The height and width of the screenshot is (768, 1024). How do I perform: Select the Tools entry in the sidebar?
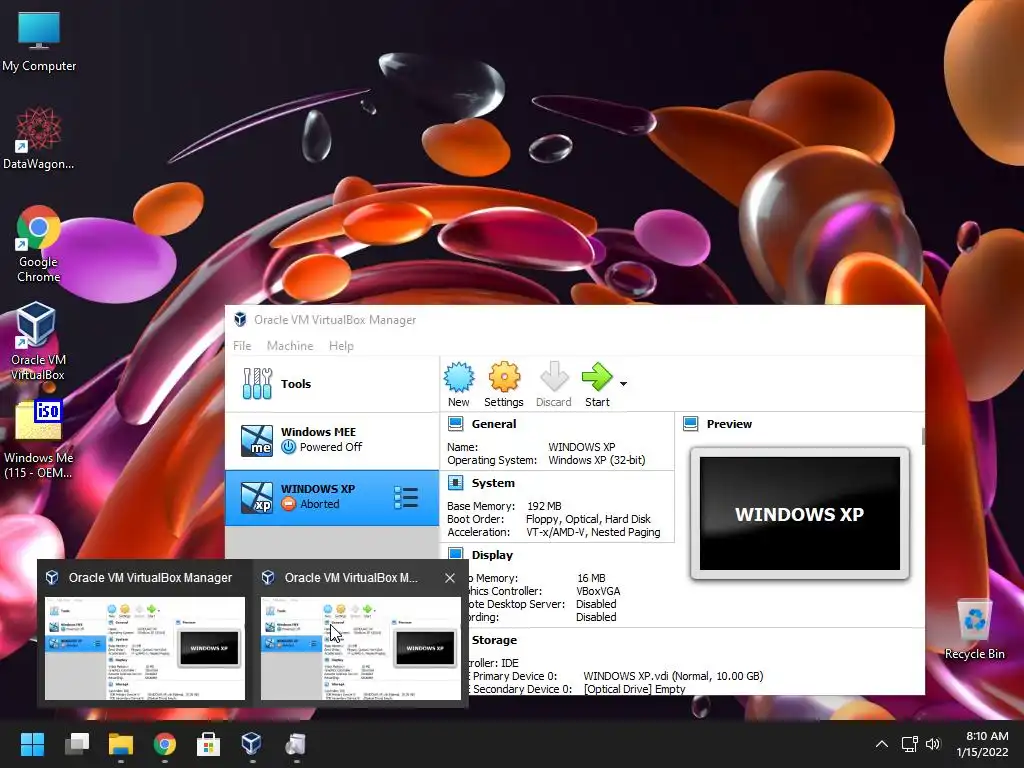pos(332,384)
